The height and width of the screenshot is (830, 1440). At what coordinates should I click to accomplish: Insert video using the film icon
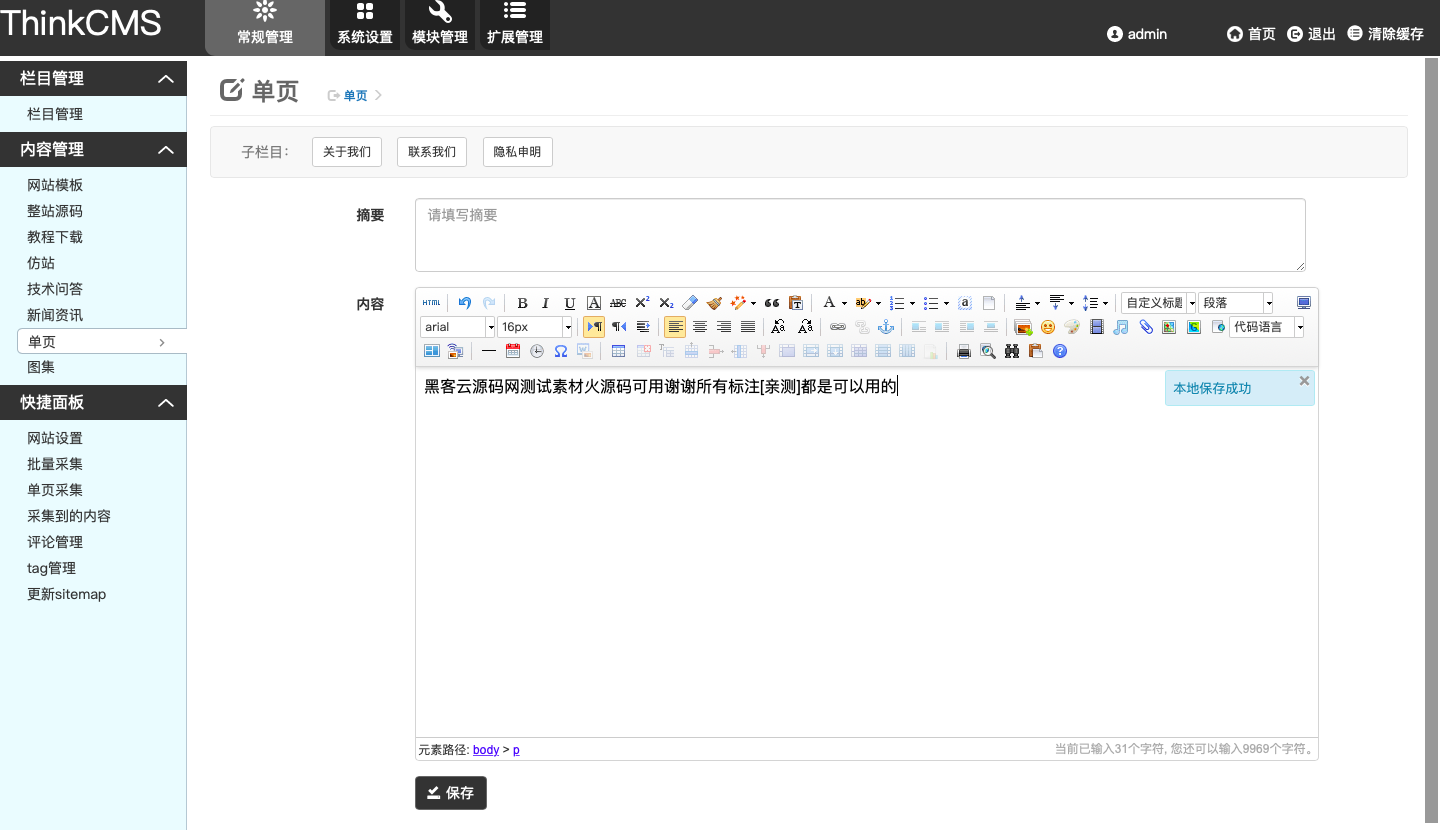click(x=1097, y=327)
